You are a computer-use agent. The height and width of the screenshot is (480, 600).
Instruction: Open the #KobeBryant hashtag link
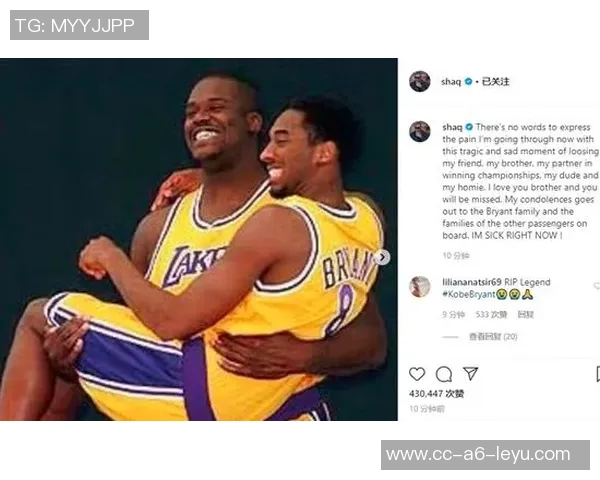pyautogui.click(x=469, y=294)
